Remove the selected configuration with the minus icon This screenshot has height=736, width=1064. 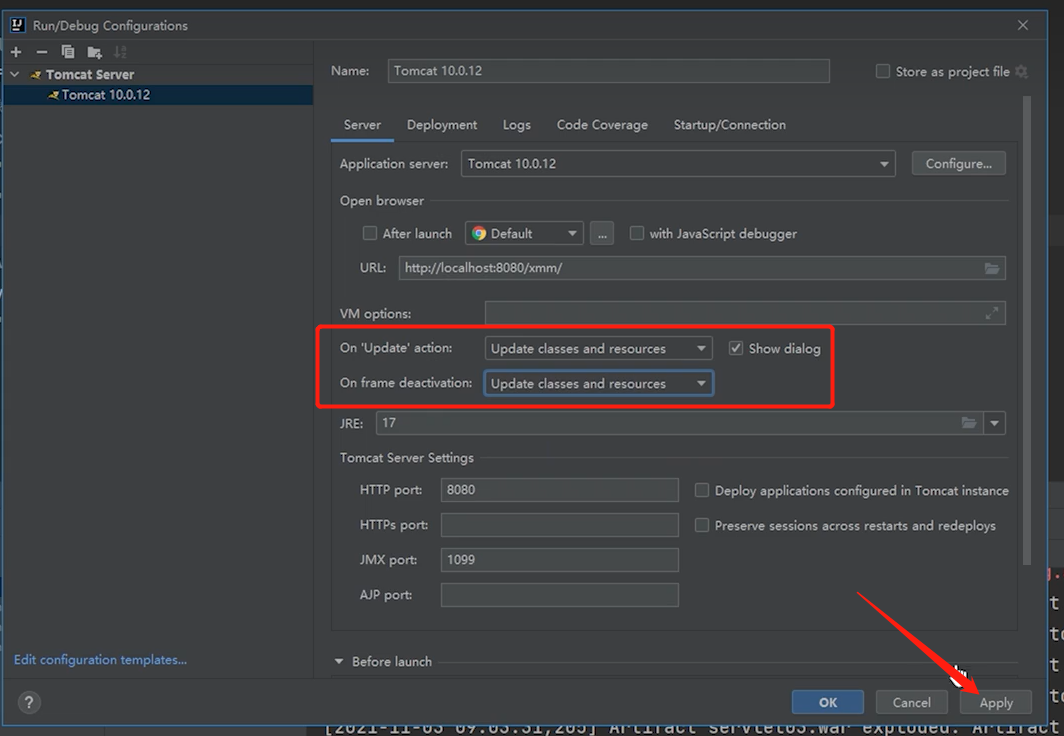point(42,52)
